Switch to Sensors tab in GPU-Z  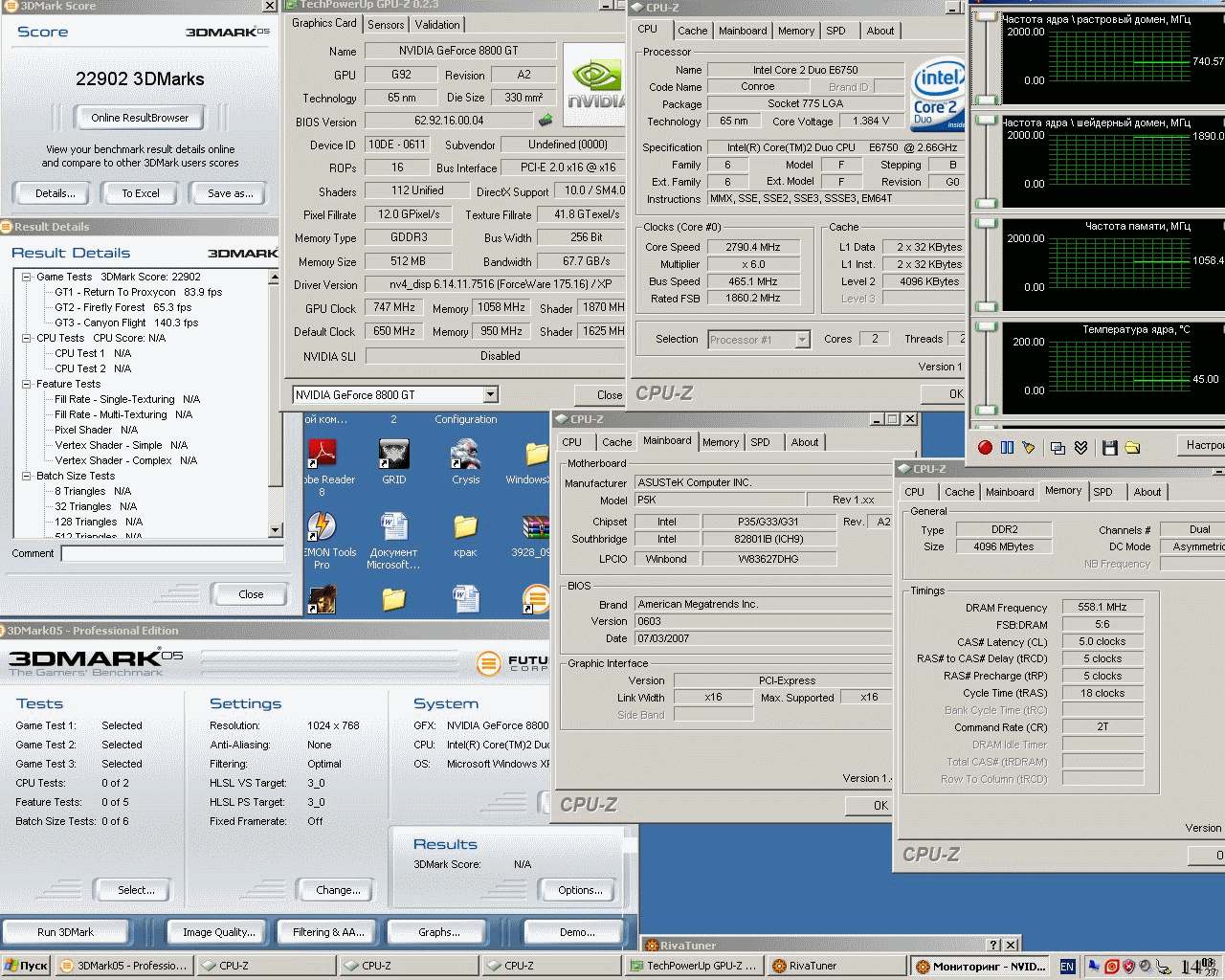[x=386, y=25]
